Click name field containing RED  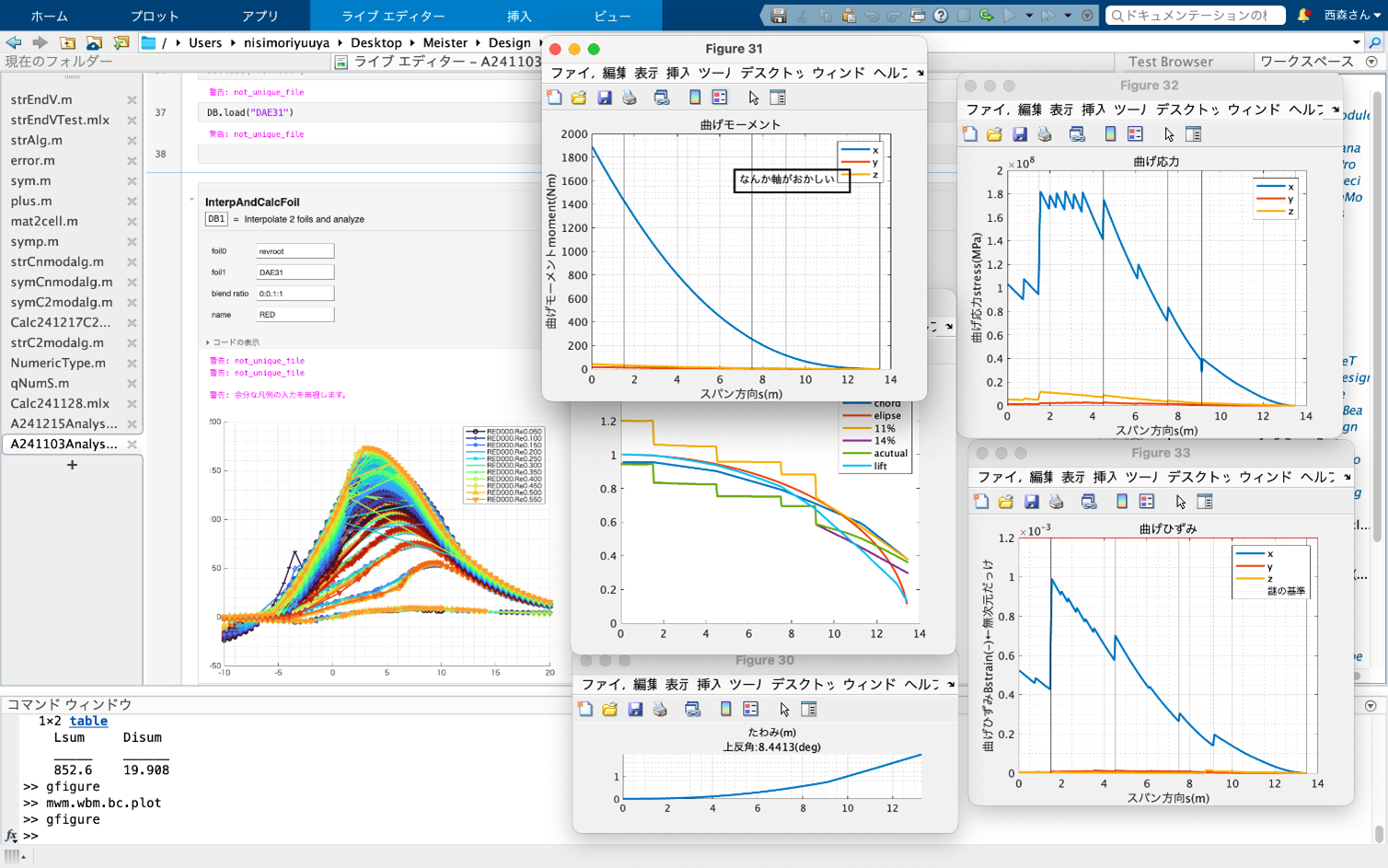pos(295,314)
